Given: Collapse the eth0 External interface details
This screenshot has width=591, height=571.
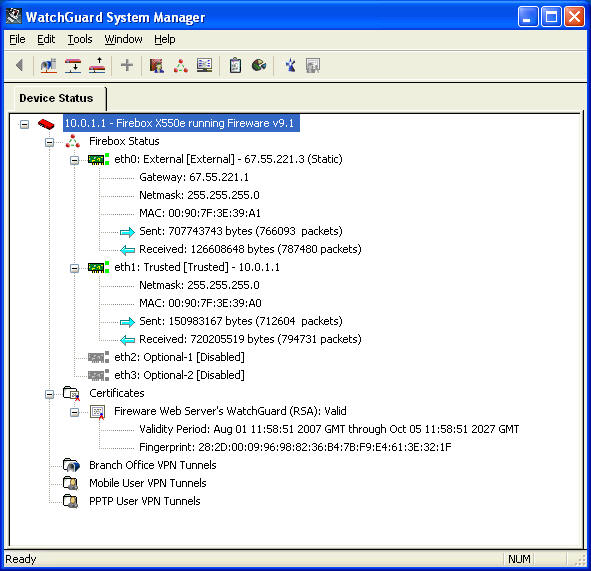Looking at the screenshot, I should click(75, 160).
